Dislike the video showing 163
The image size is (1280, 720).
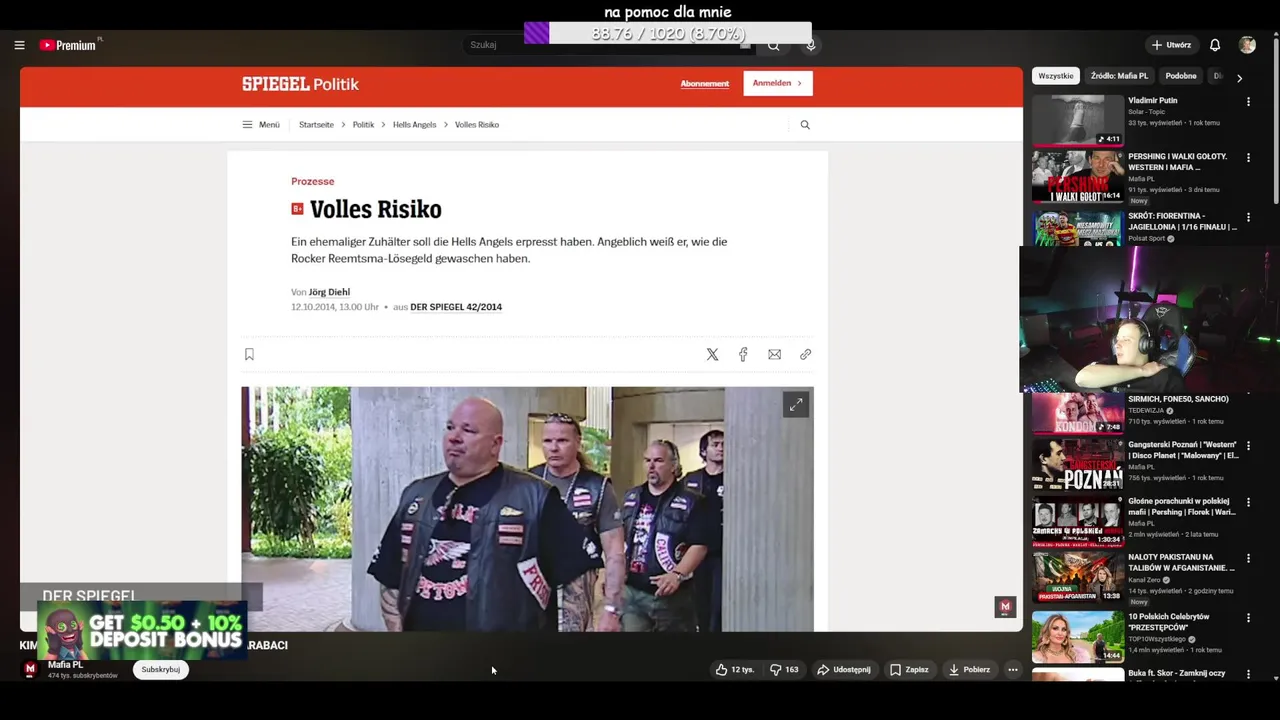(x=784, y=670)
